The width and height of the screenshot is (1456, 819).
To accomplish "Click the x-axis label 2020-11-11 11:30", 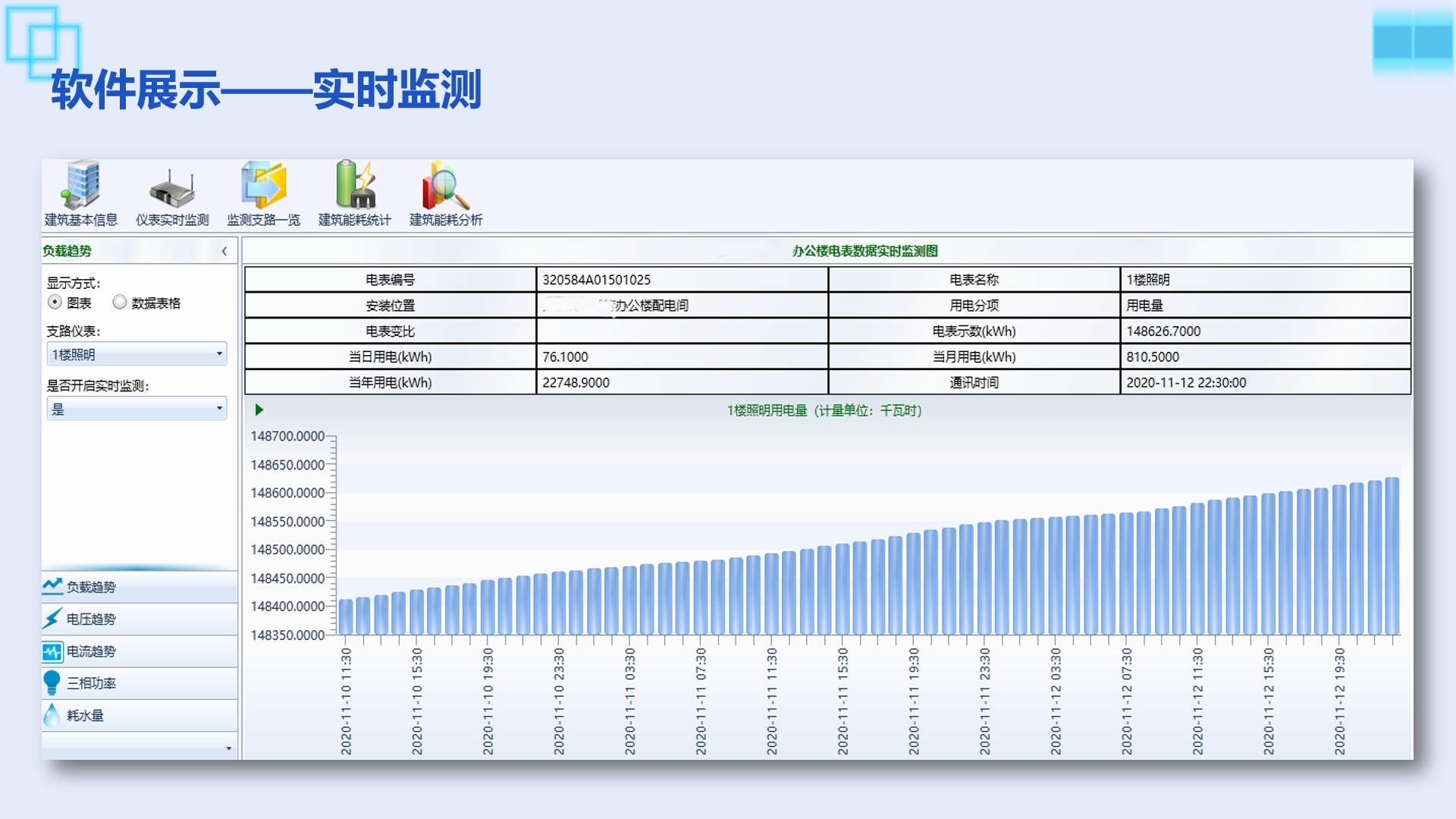I will tap(771, 701).
